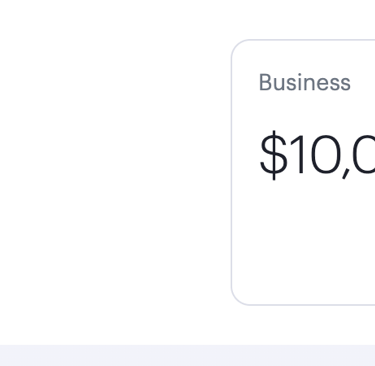This screenshot has width=375, height=366.
Task: Click the blank white area left of card
Action: click(x=113, y=172)
